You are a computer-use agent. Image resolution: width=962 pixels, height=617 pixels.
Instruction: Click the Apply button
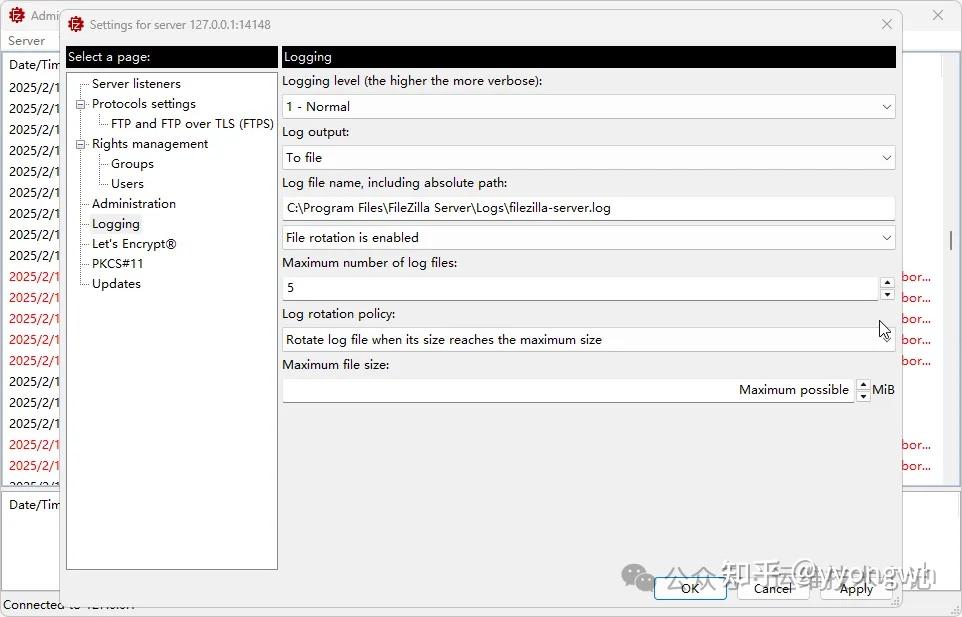coord(855,589)
